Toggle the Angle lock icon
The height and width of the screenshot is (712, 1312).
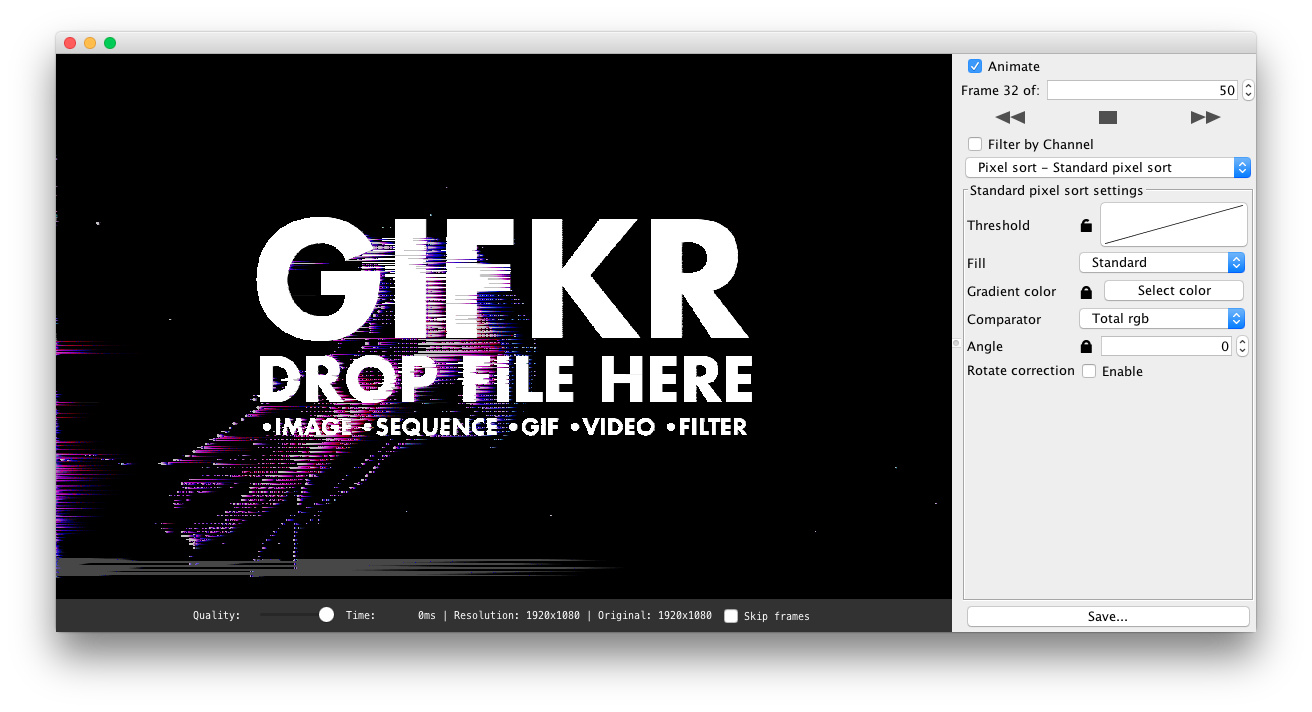tap(1086, 346)
